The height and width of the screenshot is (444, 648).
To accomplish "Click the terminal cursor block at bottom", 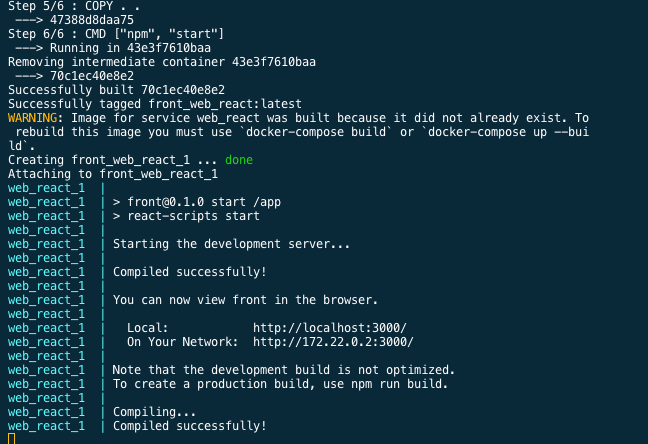I will click(12, 438).
